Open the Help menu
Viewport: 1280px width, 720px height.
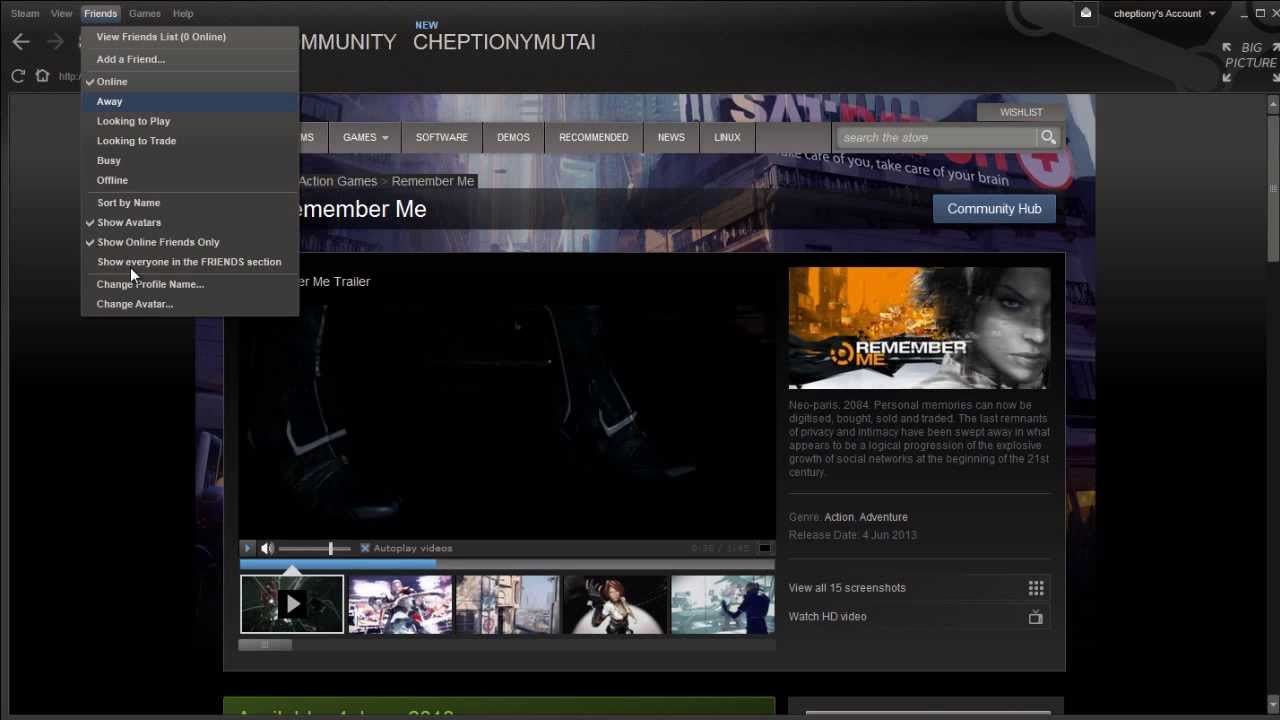point(183,13)
